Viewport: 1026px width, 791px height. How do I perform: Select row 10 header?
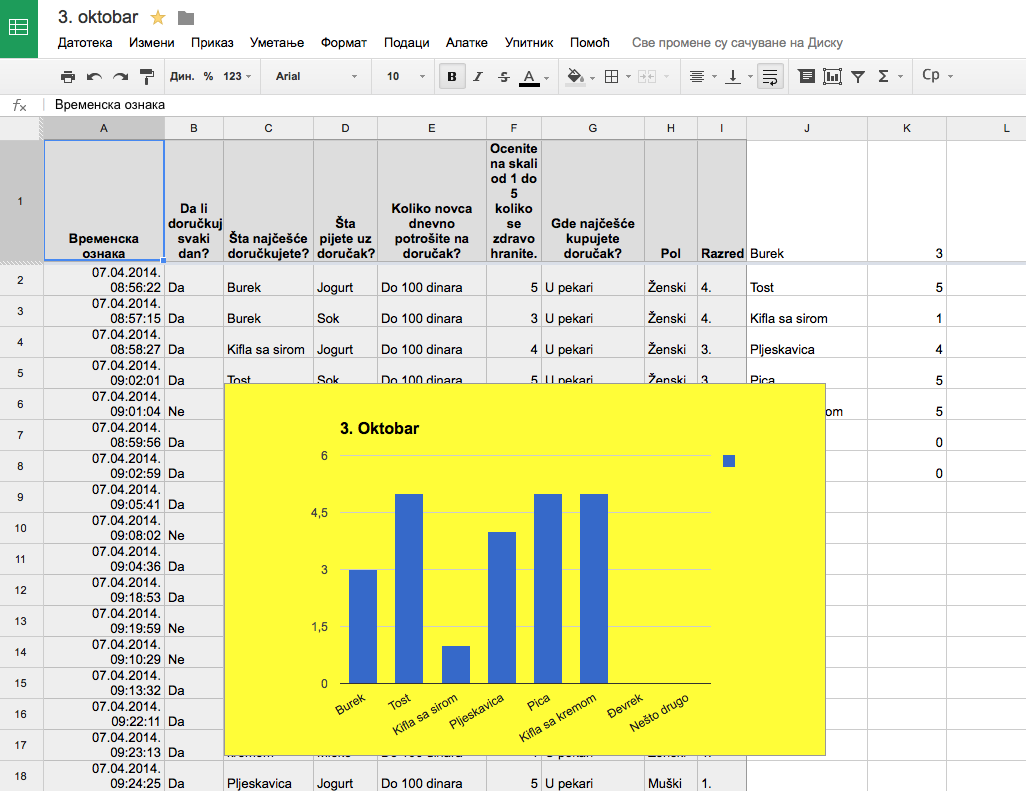click(x=20, y=528)
